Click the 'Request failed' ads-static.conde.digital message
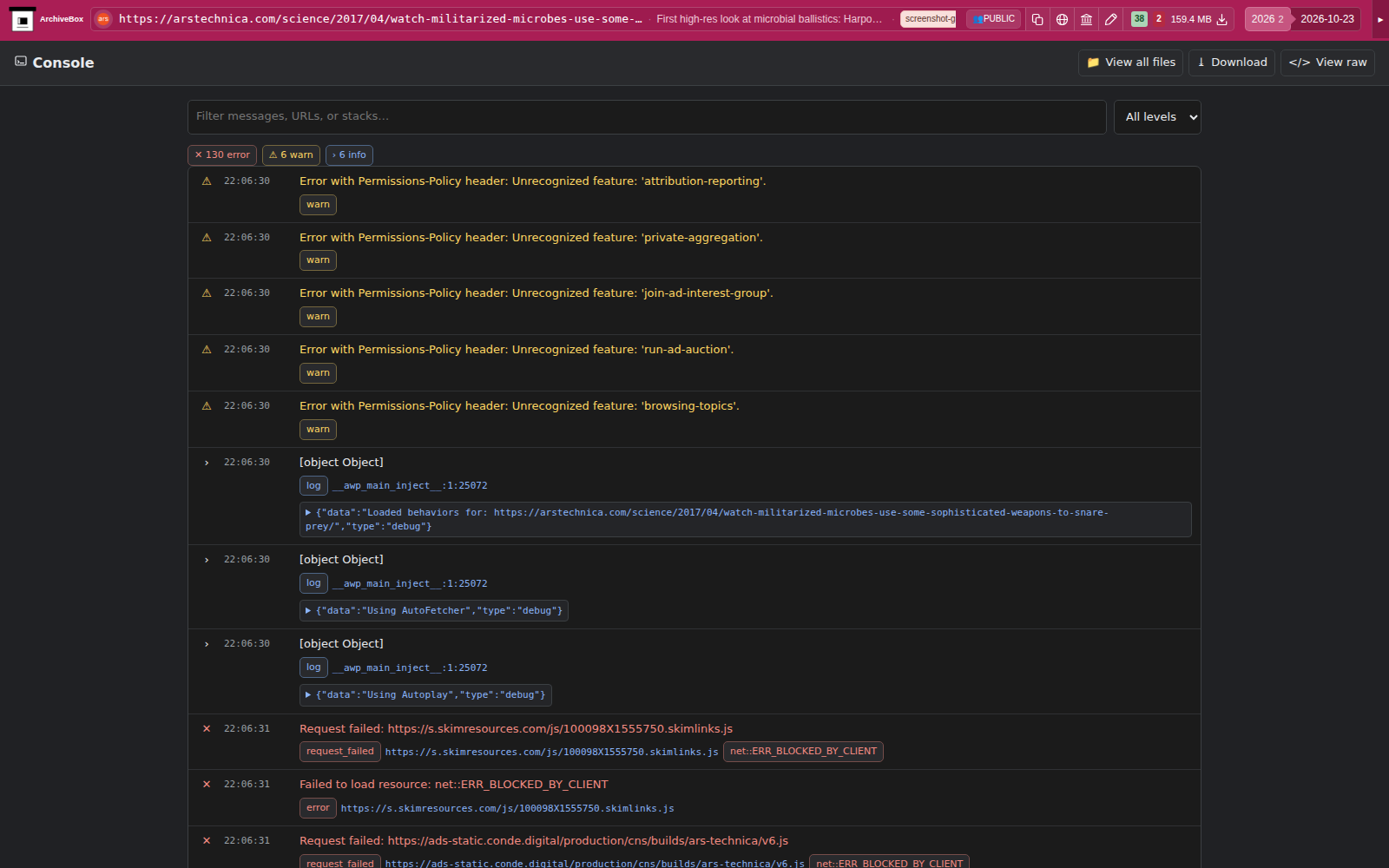This screenshot has width=1389, height=868. (x=543, y=841)
